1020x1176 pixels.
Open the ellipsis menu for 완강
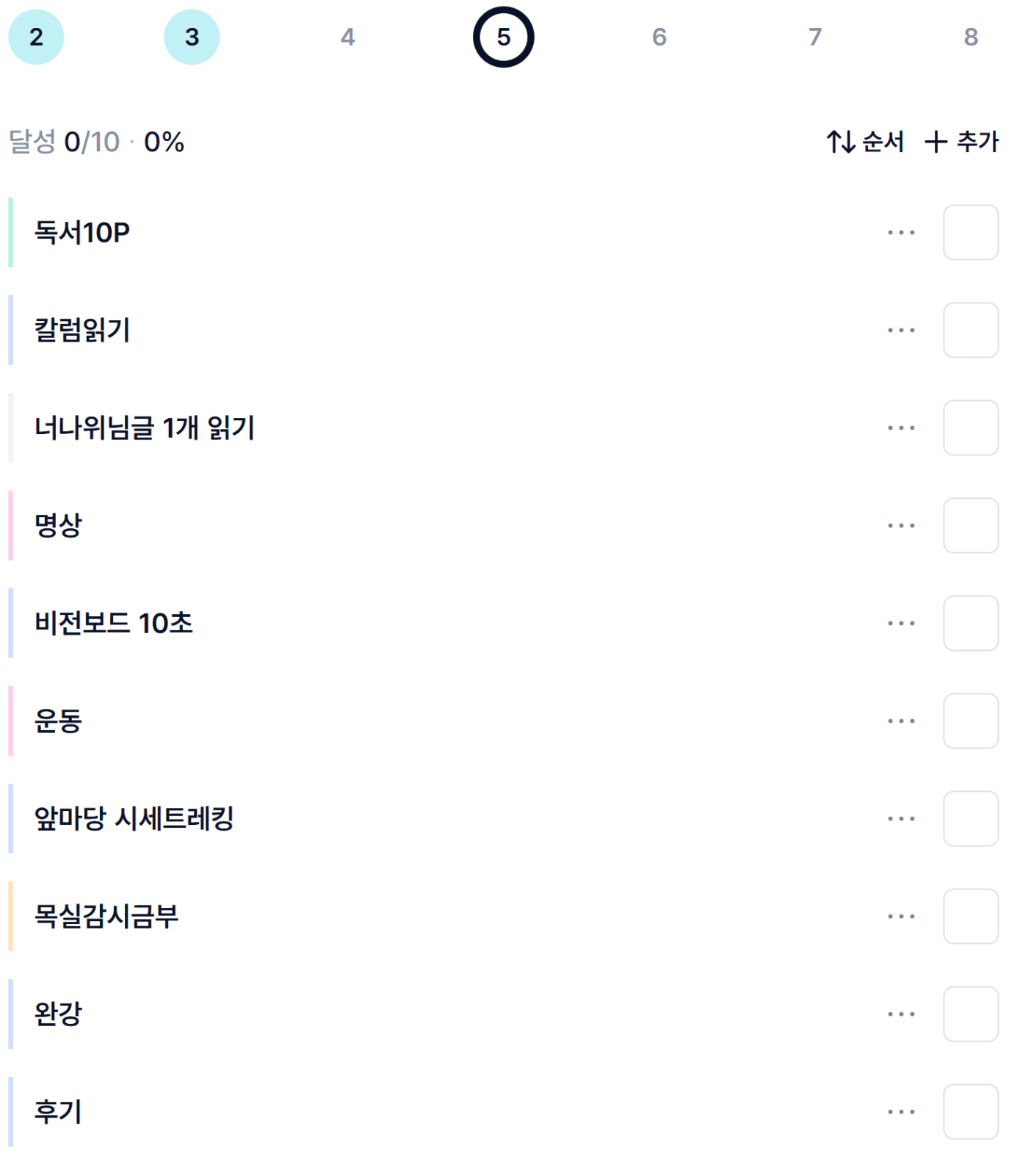point(901,1014)
